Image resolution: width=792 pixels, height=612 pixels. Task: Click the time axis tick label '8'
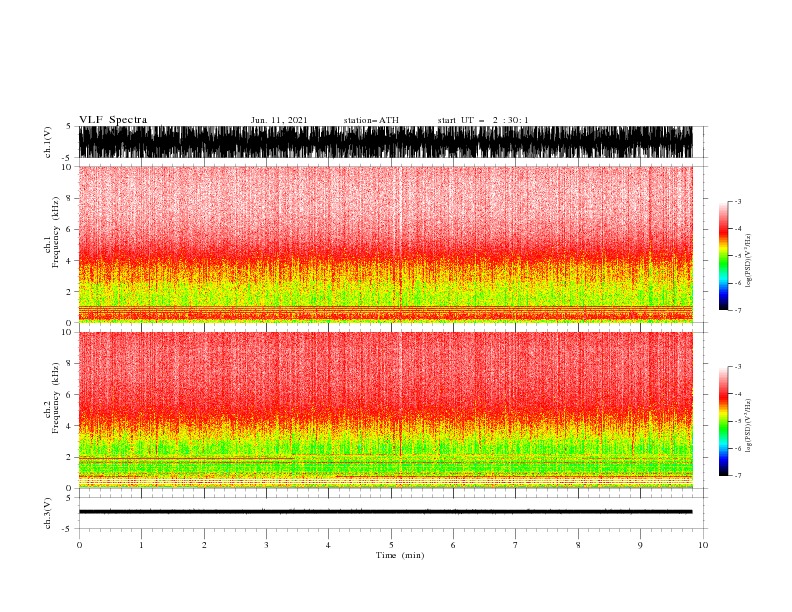click(578, 545)
